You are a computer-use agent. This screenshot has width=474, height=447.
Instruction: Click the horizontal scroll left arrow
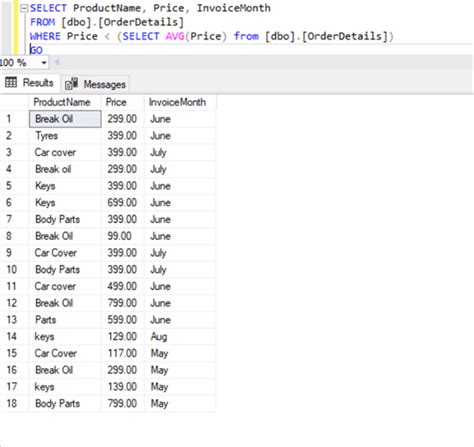coord(57,62)
